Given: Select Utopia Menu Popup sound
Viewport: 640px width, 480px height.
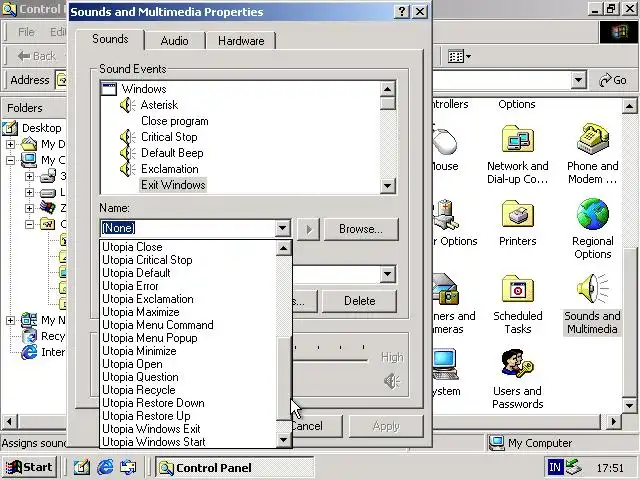Looking at the screenshot, I should click(188, 338).
